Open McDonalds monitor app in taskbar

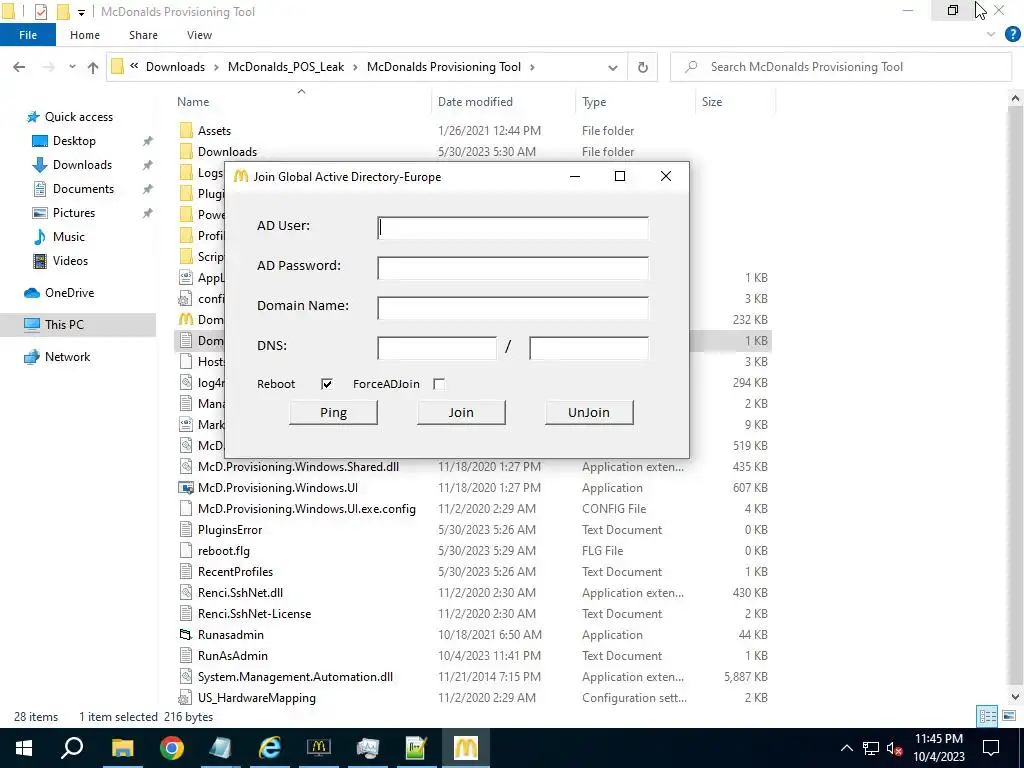click(x=319, y=748)
